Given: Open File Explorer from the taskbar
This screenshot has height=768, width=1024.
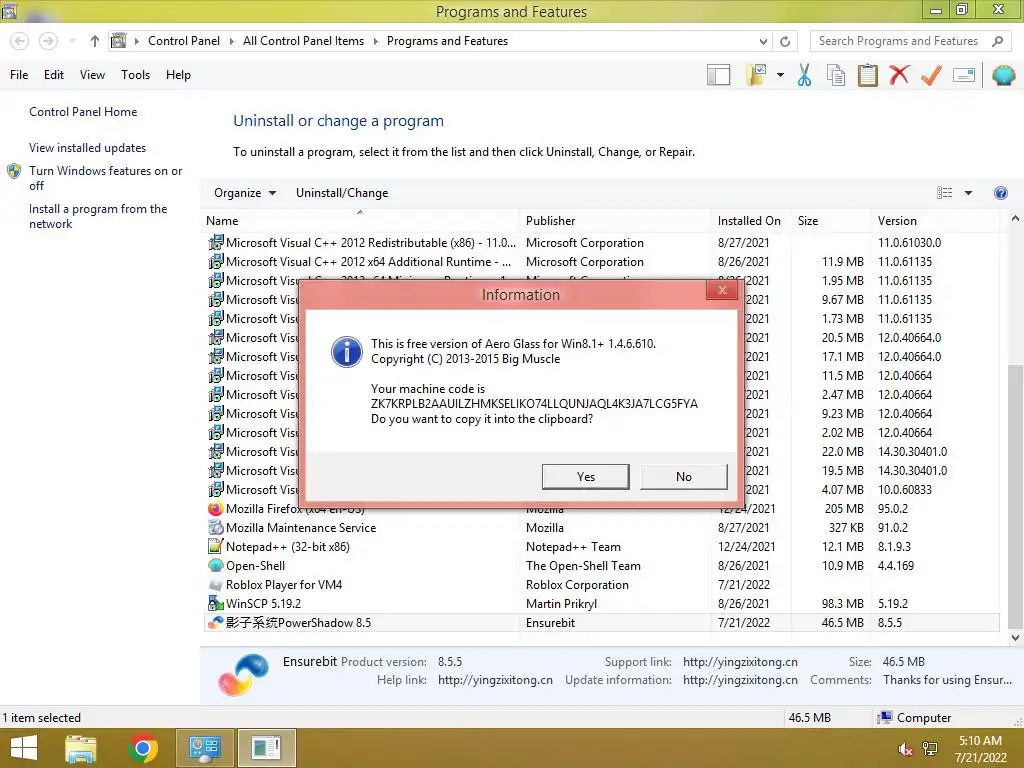Looking at the screenshot, I should click(x=81, y=748).
